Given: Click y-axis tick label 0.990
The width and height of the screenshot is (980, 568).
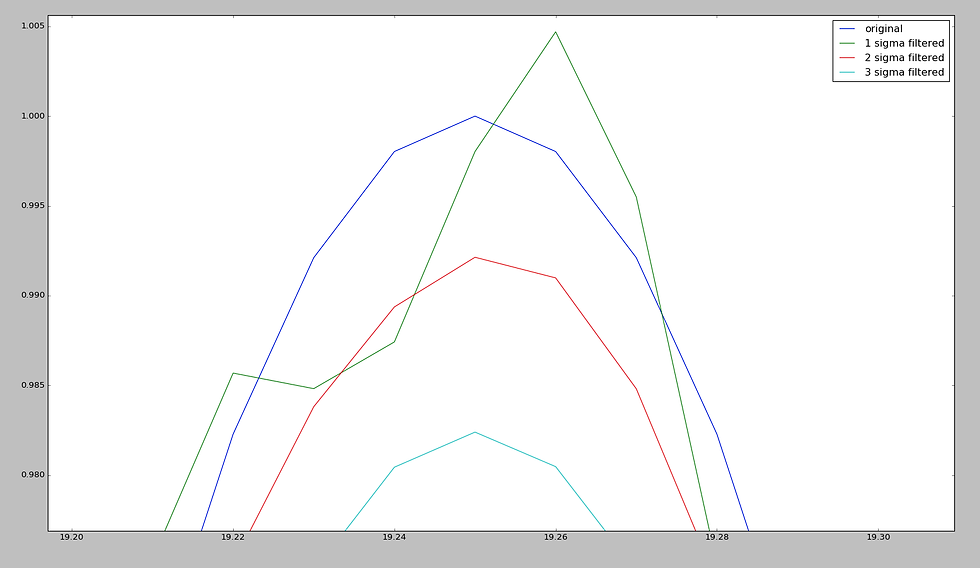Looking at the screenshot, I should [32, 296].
